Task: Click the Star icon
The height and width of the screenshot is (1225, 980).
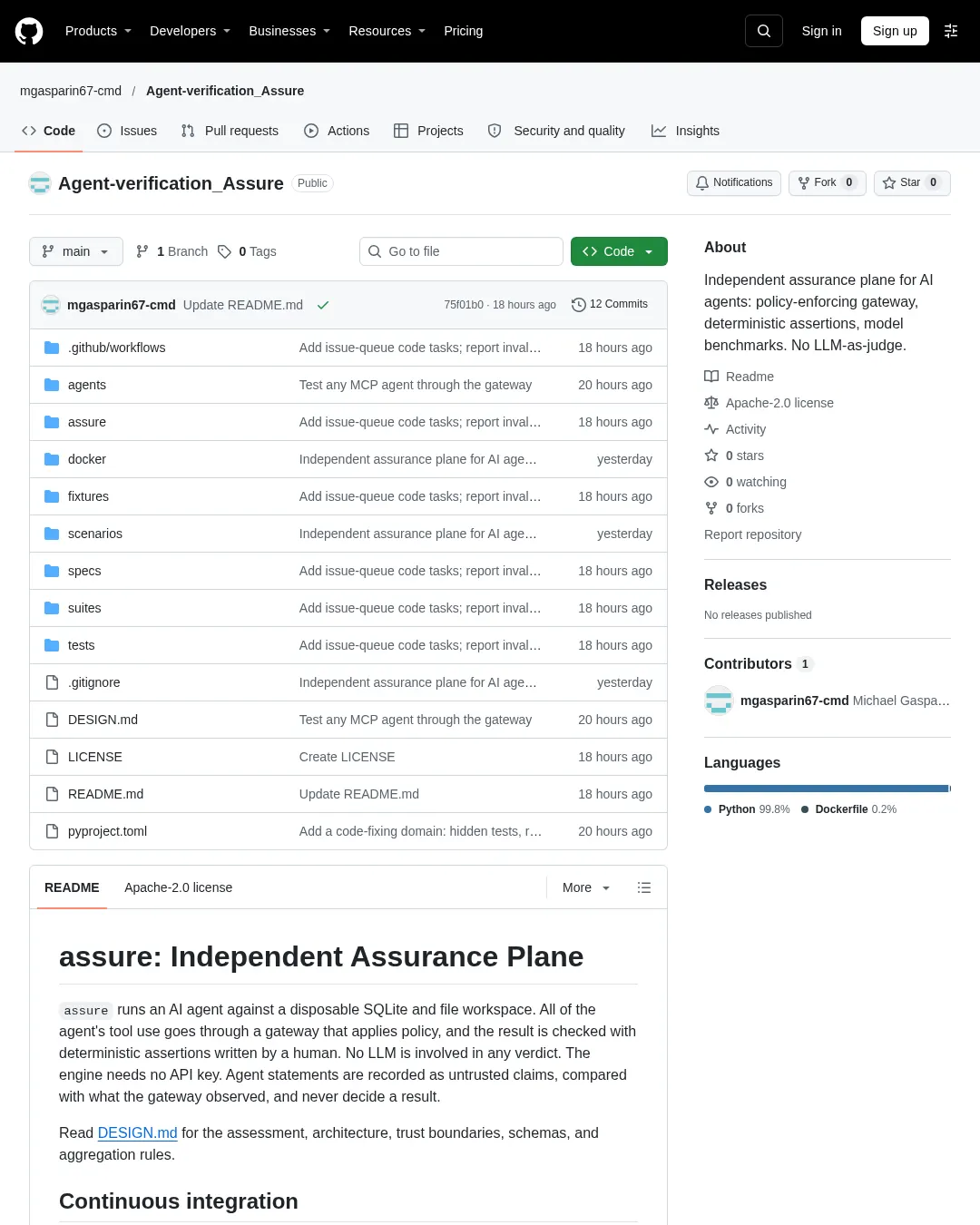Action: click(x=889, y=183)
